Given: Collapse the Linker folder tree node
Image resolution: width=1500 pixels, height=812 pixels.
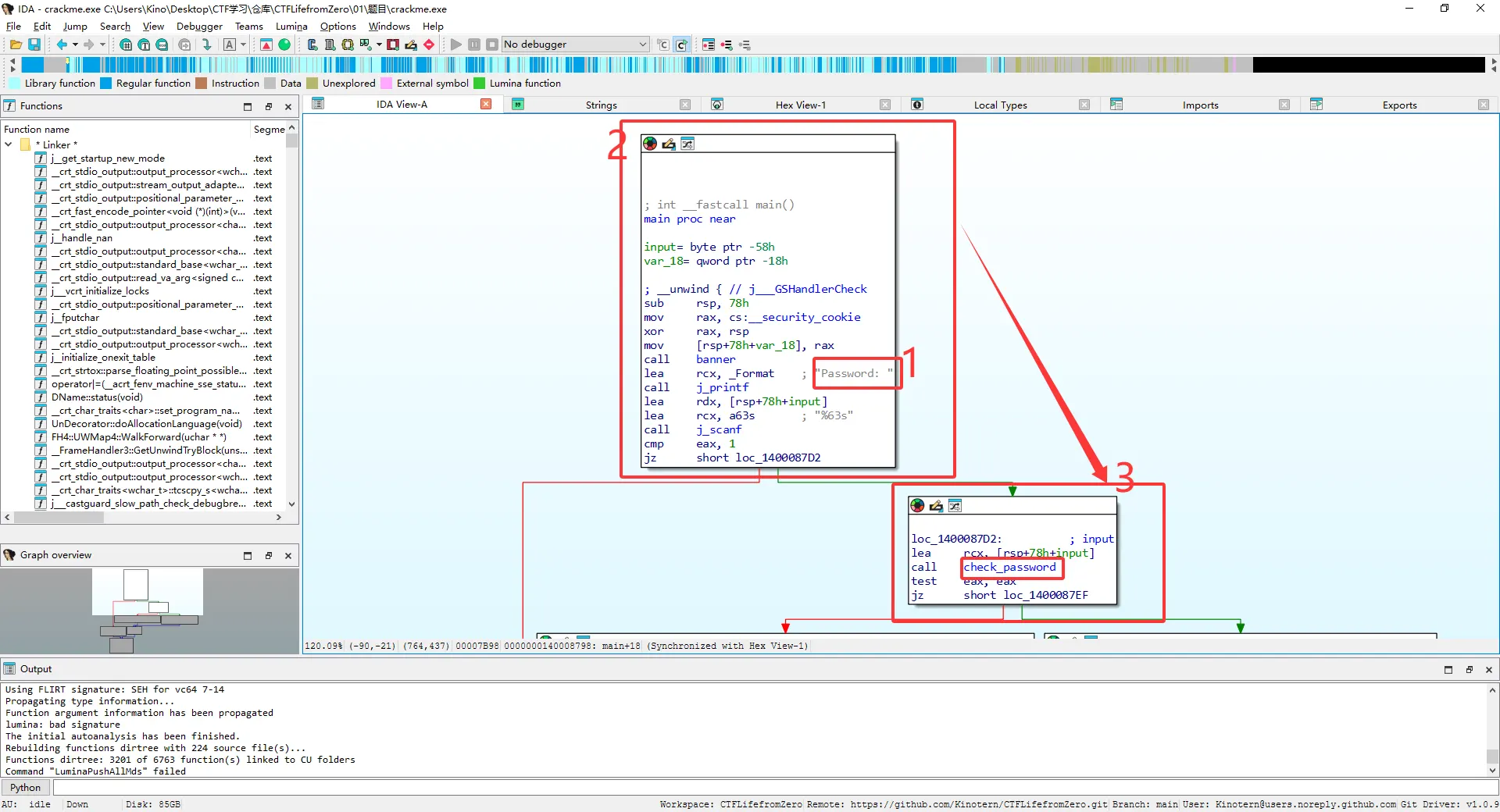Looking at the screenshot, I should click(x=9, y=144).
